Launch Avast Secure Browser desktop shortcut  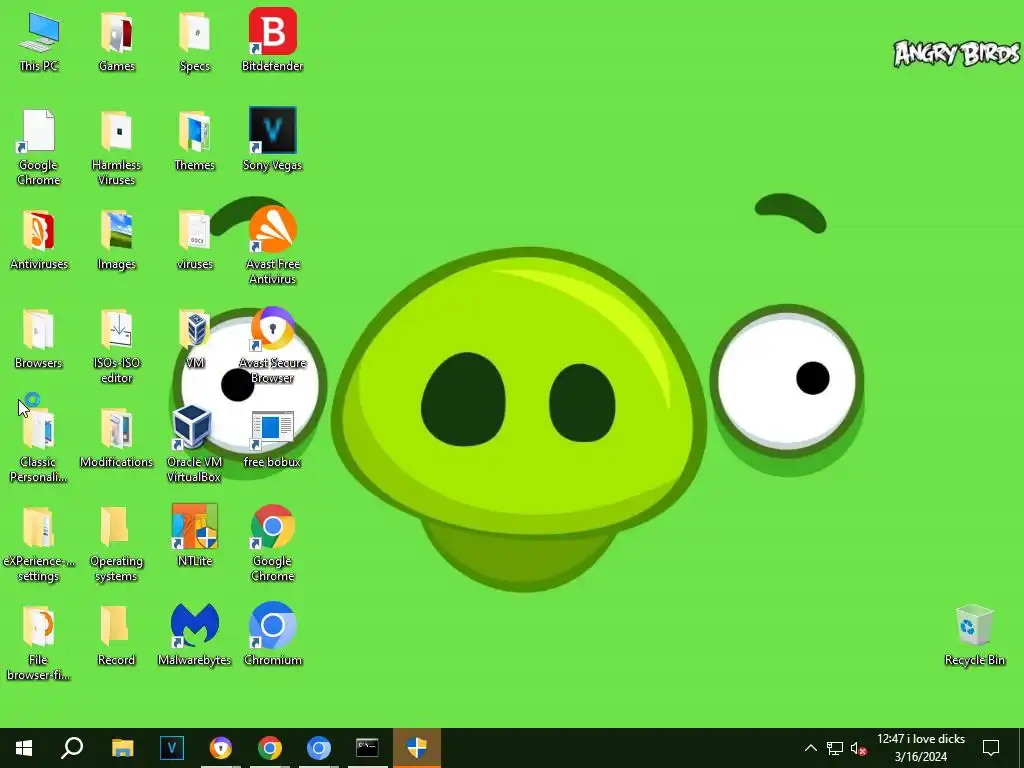[272, 346]
